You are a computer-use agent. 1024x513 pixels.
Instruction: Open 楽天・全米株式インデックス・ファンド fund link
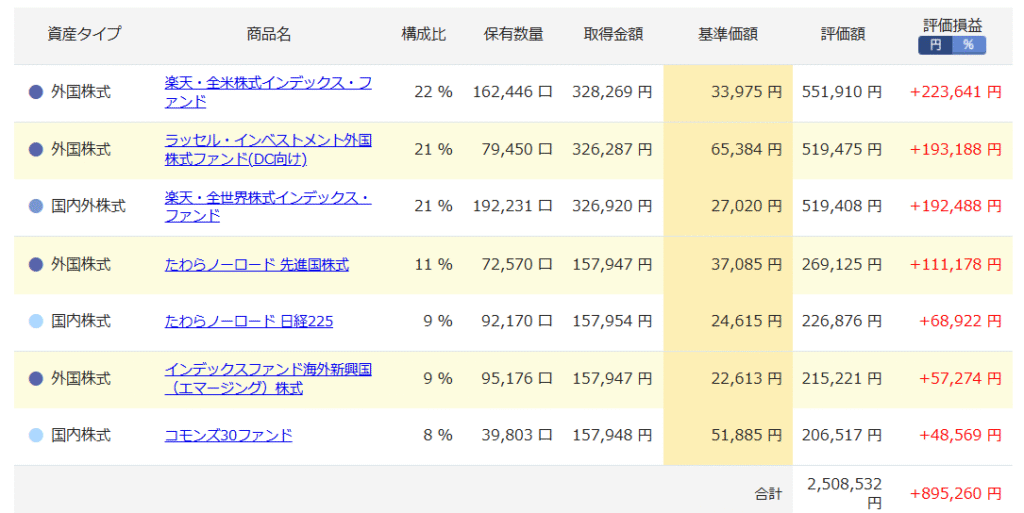pos(268,92)
